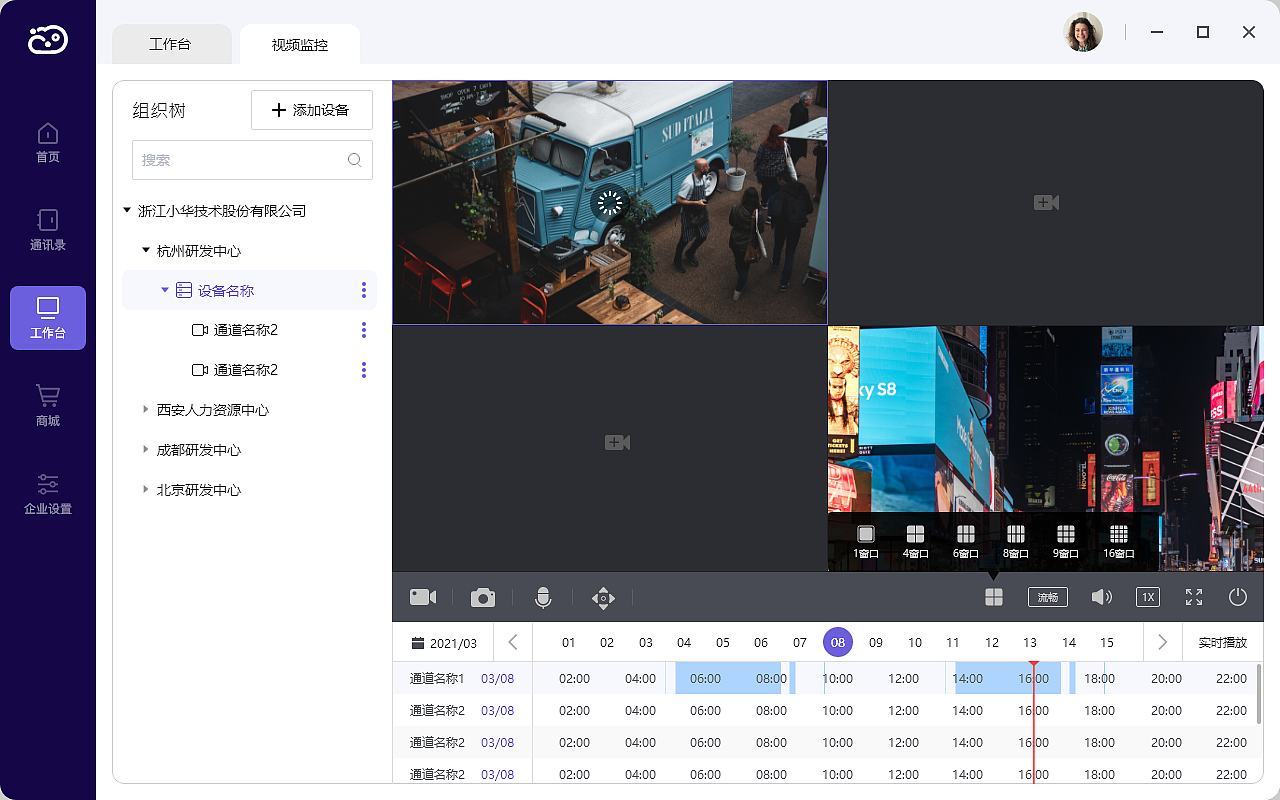Select the food truck video window

[610, 202]
